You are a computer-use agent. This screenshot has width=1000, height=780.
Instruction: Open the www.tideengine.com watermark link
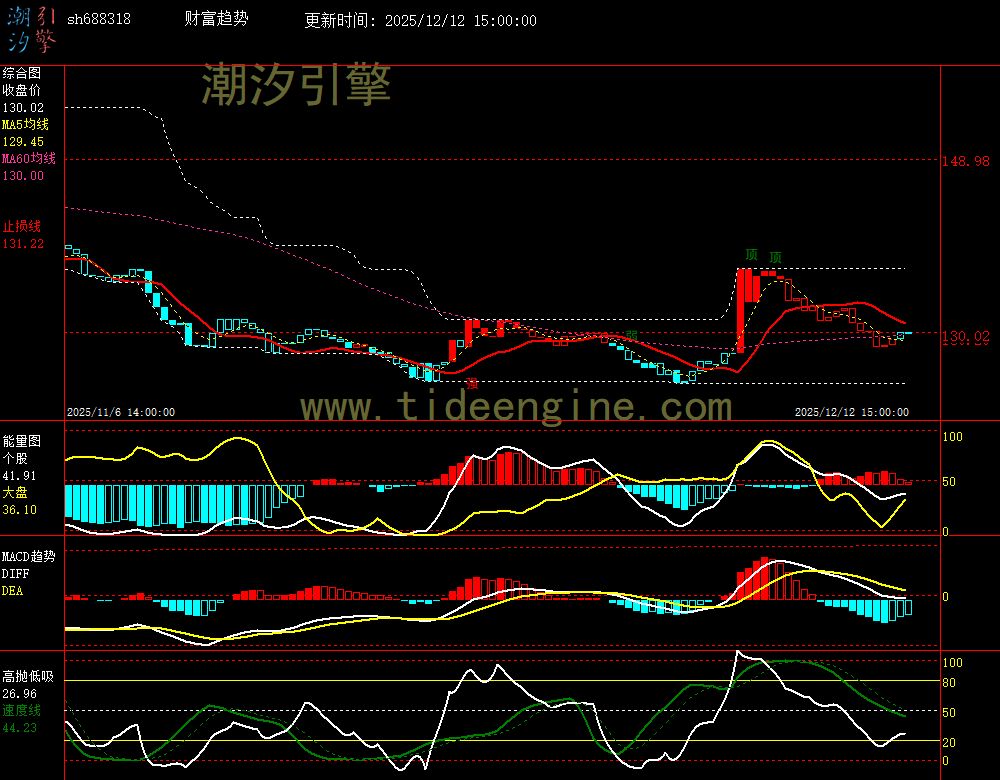click(x=516, y=406)
